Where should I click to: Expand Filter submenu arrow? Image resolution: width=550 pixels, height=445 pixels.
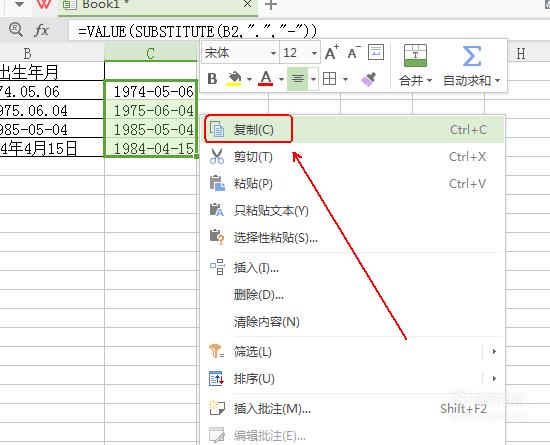point(494,351)
